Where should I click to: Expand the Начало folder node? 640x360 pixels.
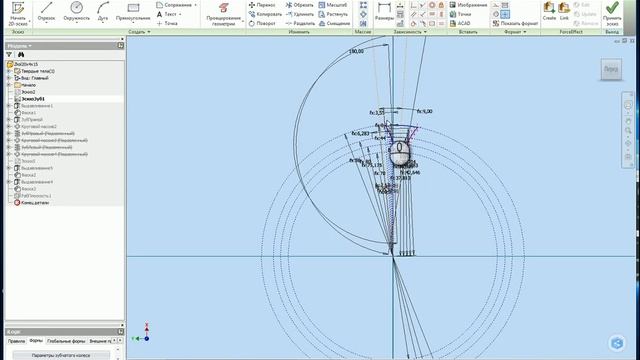coord(9,85)
